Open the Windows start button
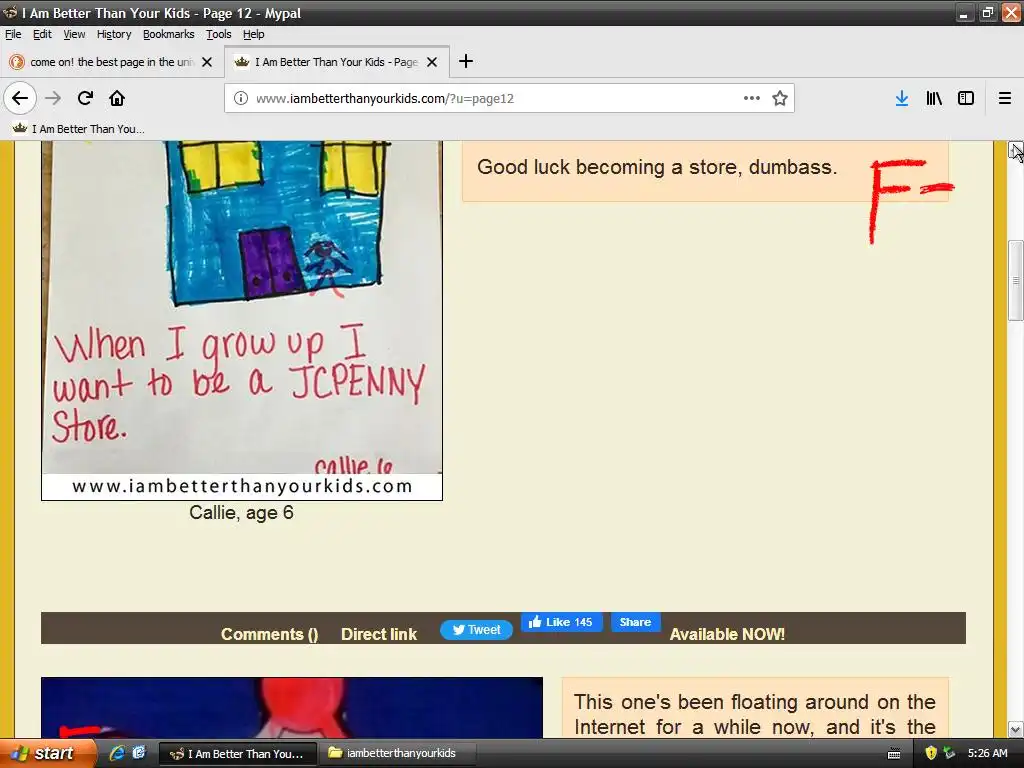The width and height of the screenshot is (1024, 768). pyautogui.click(x=47, y=753)
